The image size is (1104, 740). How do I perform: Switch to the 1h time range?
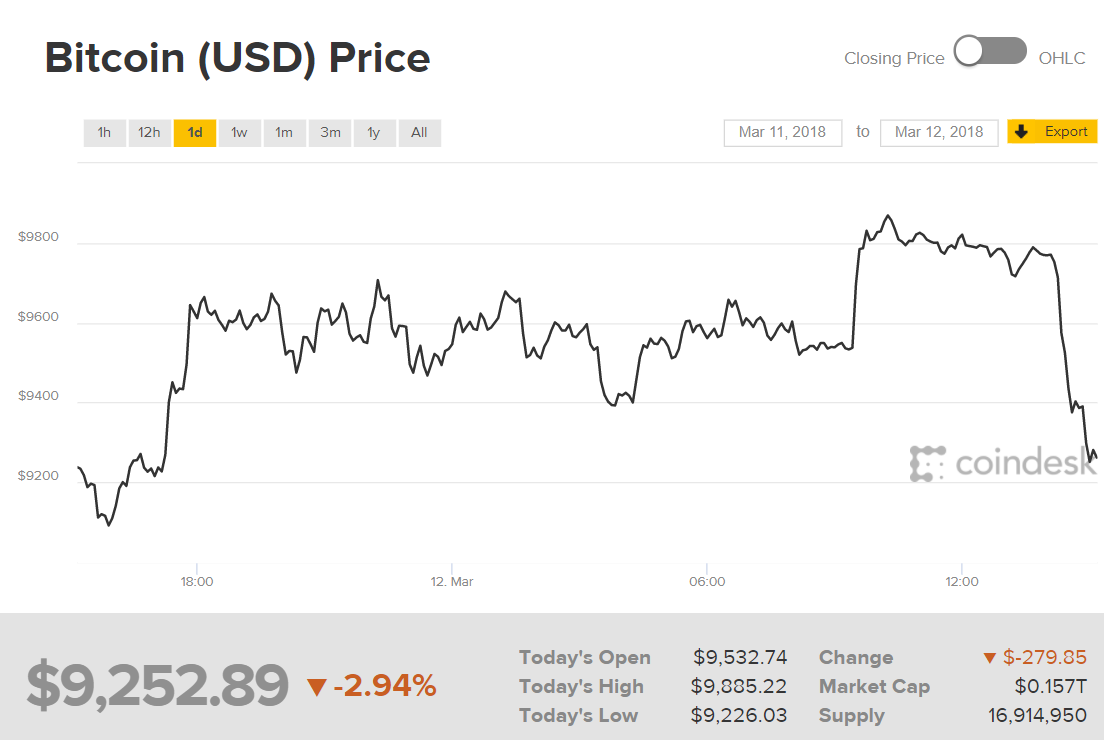tap(104, 133)
